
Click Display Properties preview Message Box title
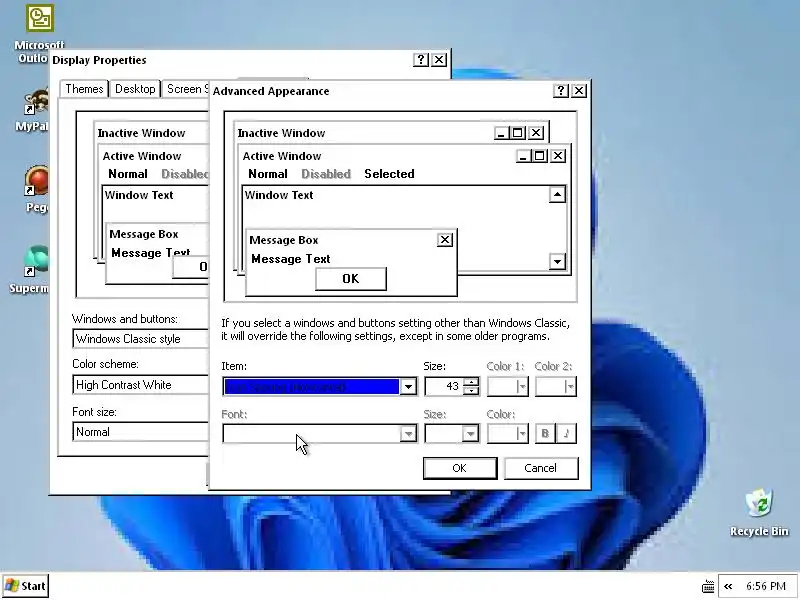(144, 234)
